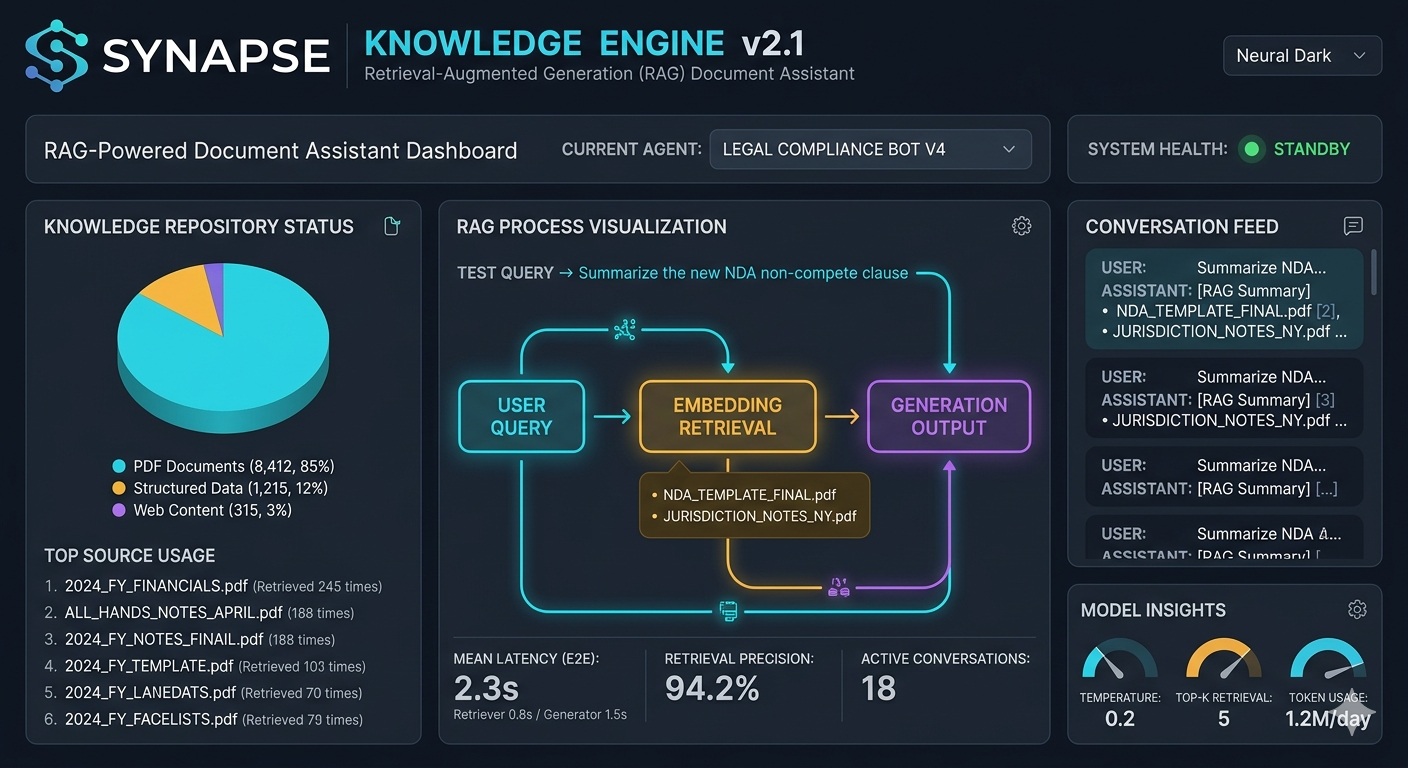Click the network graph icon above Embedding Retrieval
1408x768 pixels.
(x=625, y=331)
